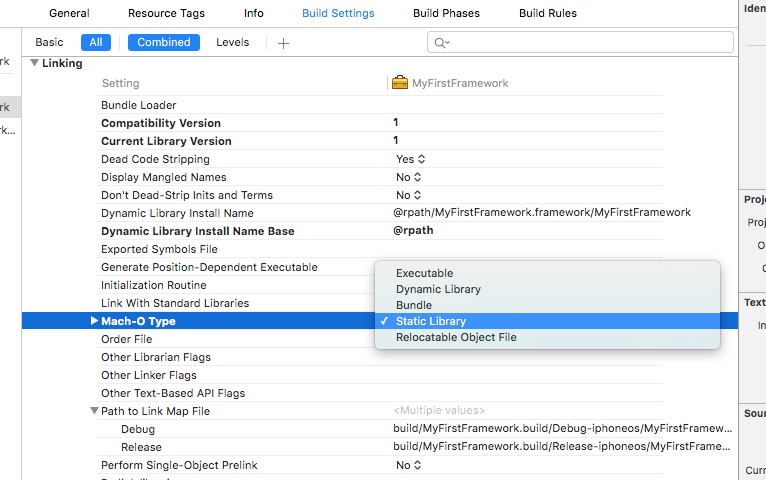The height and width of the screenshot is (480, 766).
Task: Choose Executable from Mach-O menu
Action: coord(547,273)
